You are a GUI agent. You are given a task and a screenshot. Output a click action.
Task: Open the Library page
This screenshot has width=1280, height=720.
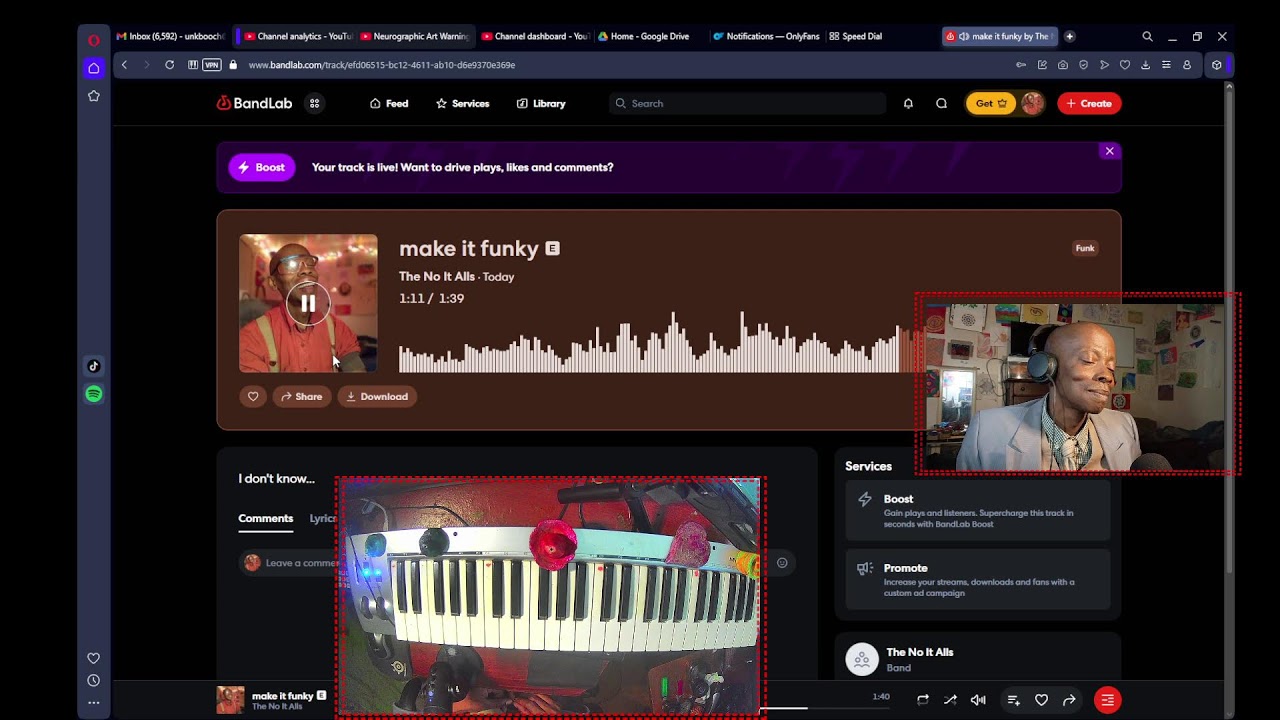[x=541, y=103]
